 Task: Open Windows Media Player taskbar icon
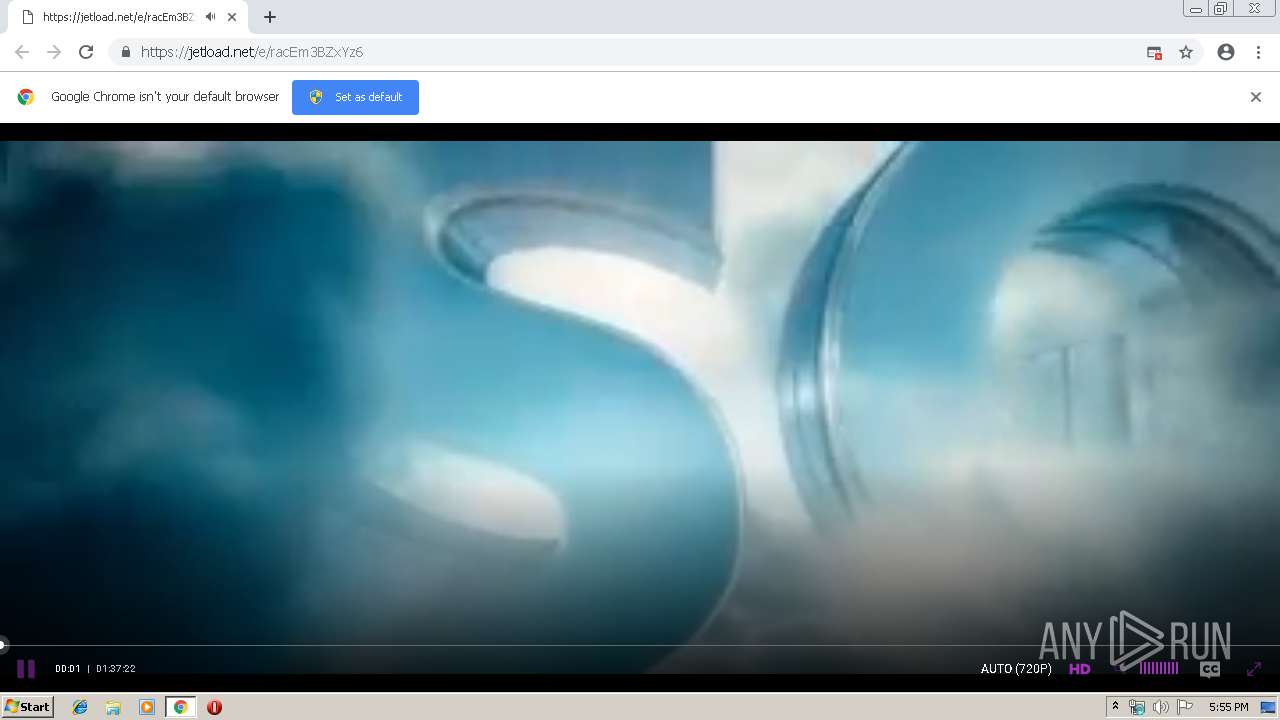(146, 707)
